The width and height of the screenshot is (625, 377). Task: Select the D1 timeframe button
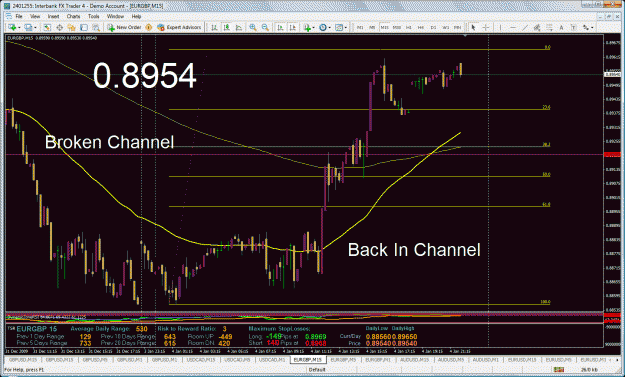[x=433, y=27]
